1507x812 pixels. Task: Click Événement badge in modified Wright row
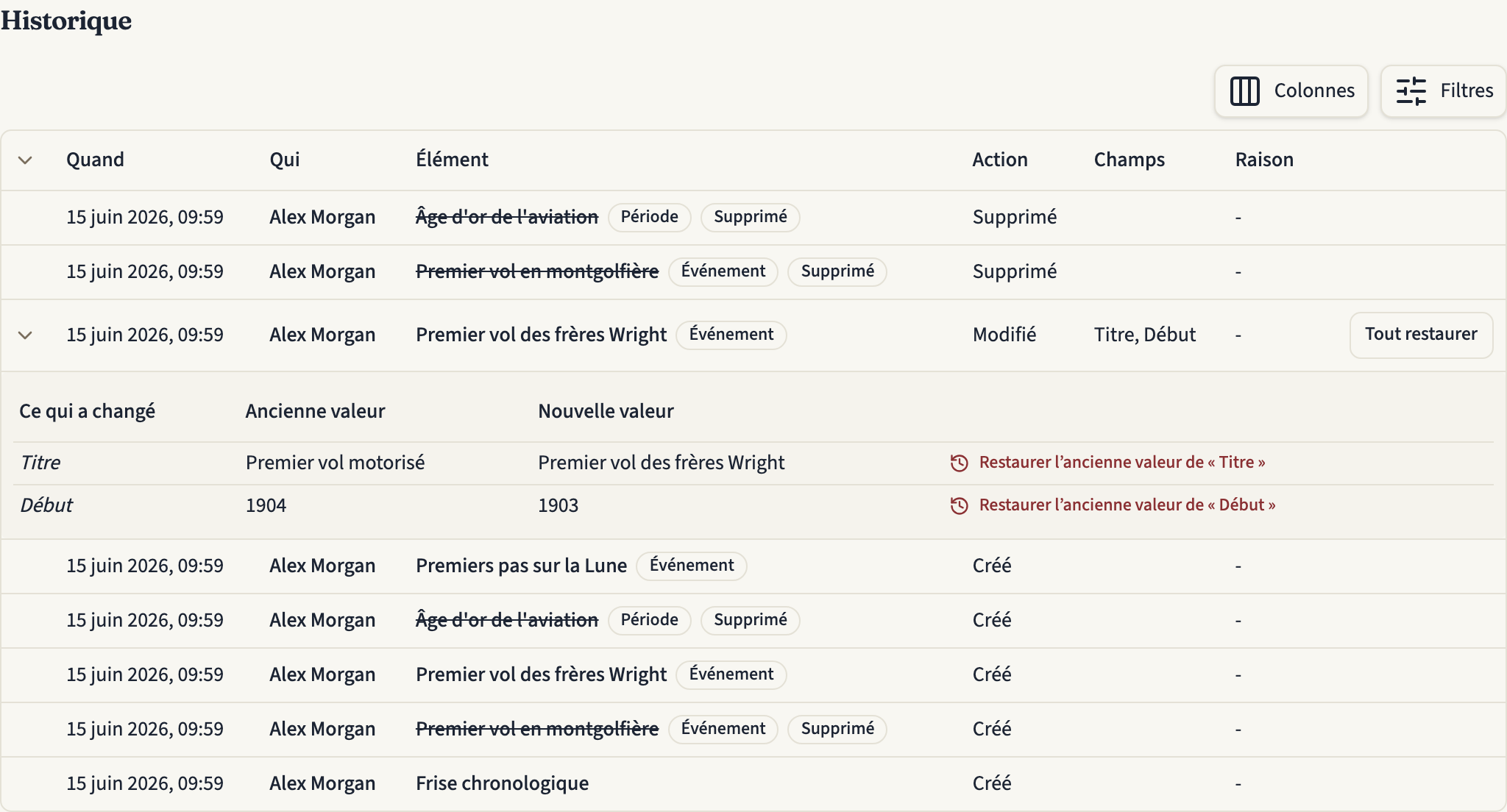point(731,335)
